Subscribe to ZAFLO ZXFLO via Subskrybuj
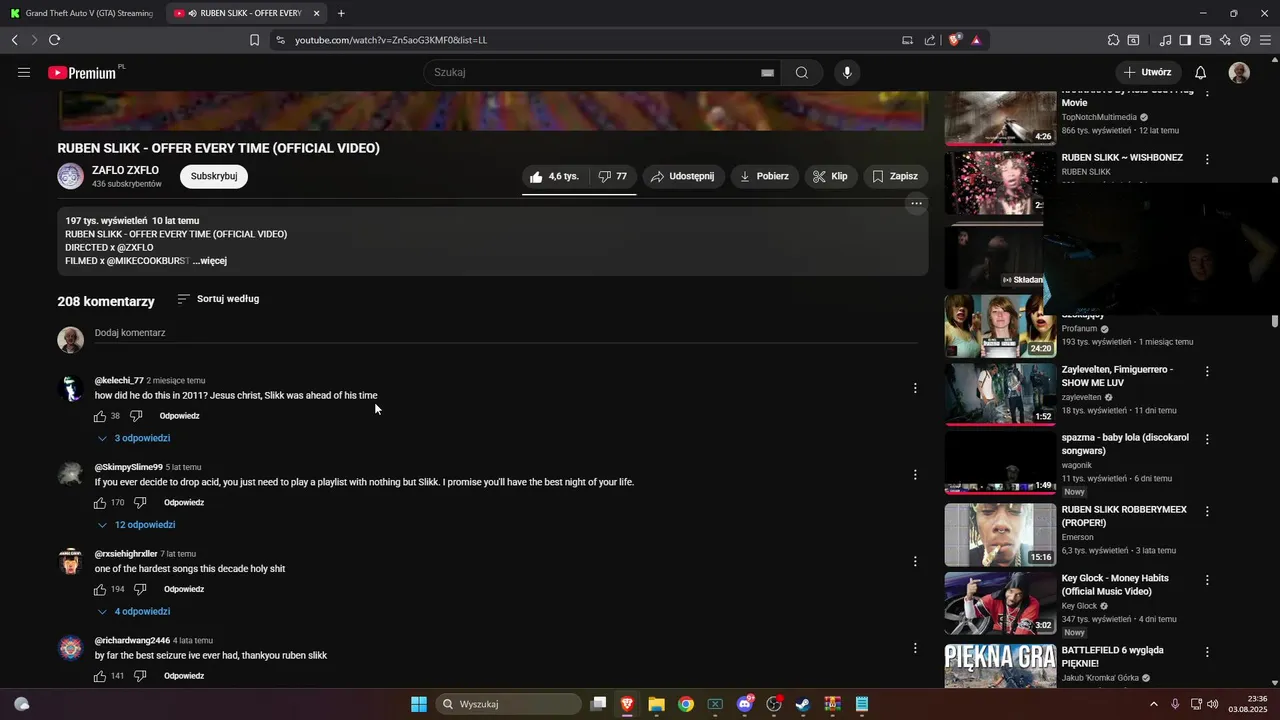This screenshot has height=720, width=1280. coord(214,176)
